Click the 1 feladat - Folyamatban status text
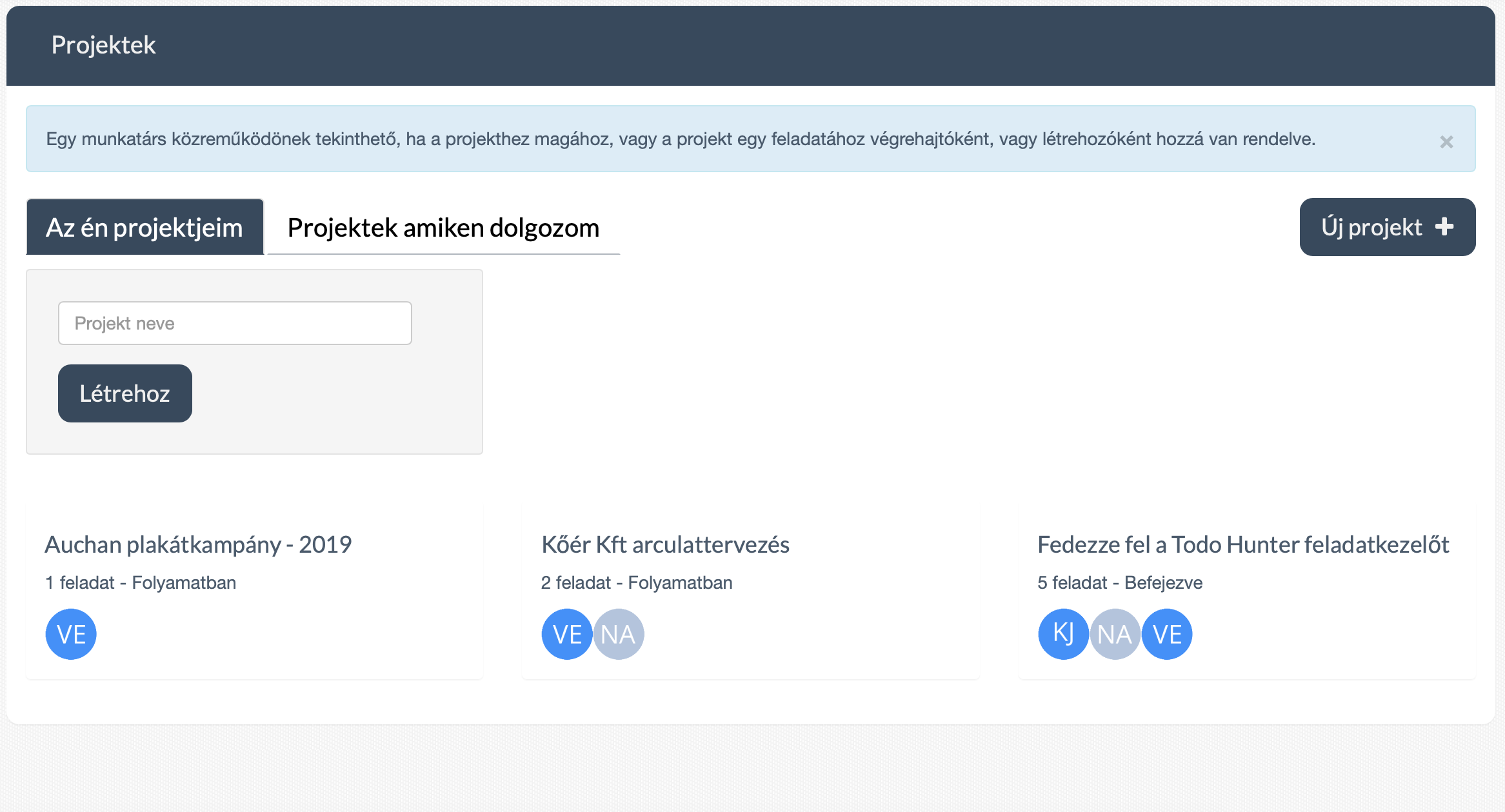The image size is (1505, 812). [x=141, y=582]
